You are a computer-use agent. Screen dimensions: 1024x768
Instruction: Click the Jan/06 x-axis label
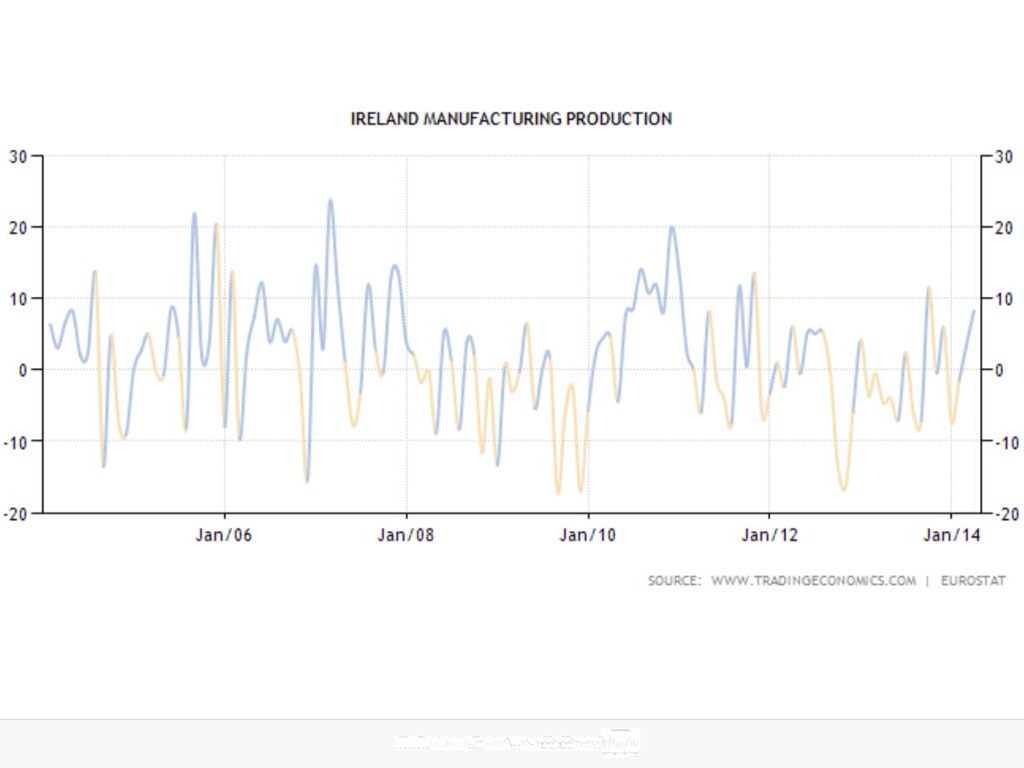pyautogui.click(x=224, y=535)
